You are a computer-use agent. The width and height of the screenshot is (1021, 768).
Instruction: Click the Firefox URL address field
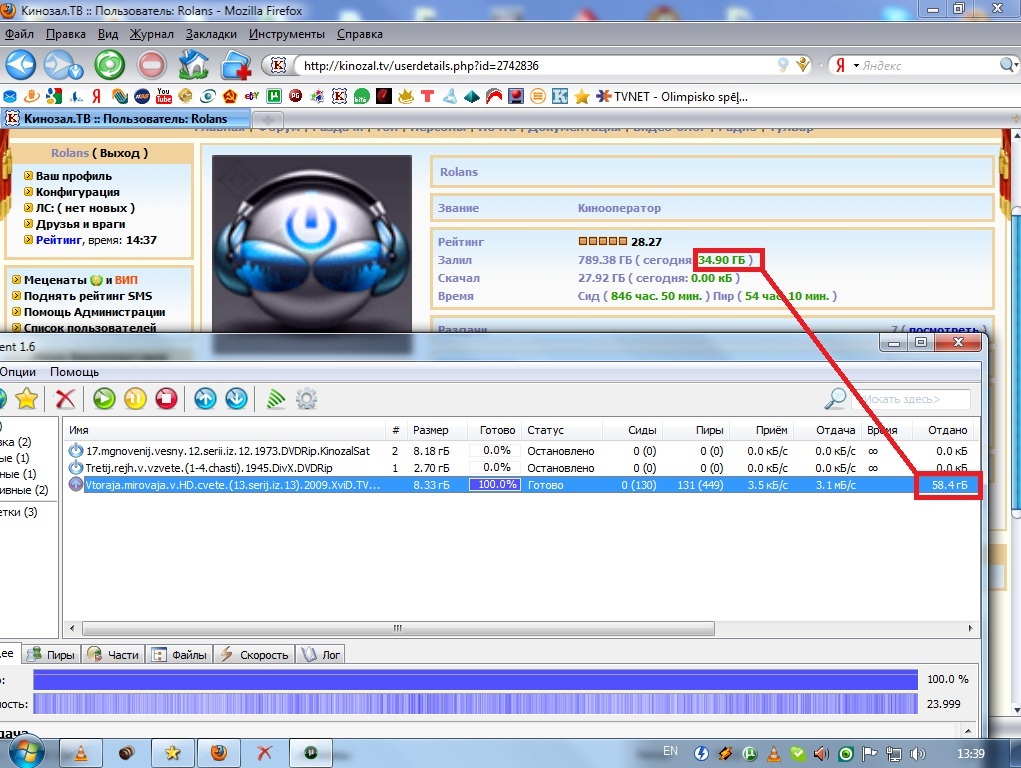[x=534, y=65]
